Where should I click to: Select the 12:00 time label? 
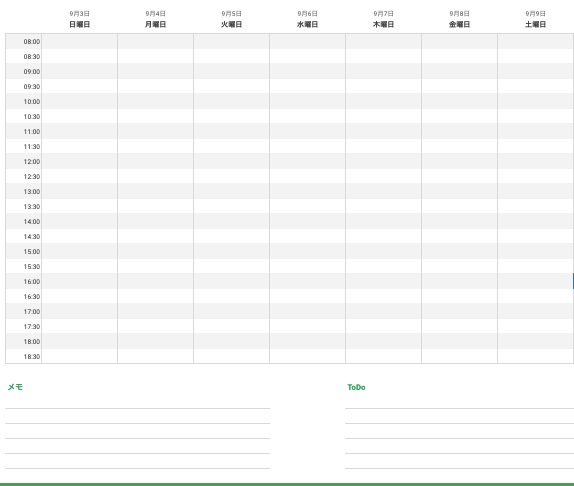click(x=32, y=162)
